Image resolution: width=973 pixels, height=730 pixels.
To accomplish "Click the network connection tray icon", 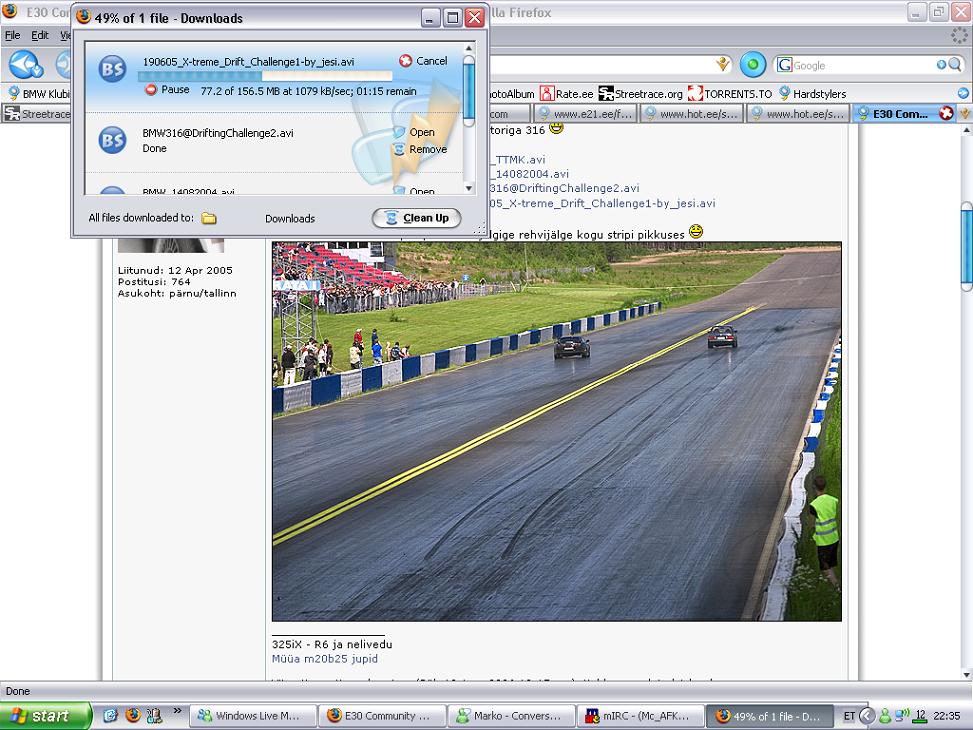I will click(902, 715).
